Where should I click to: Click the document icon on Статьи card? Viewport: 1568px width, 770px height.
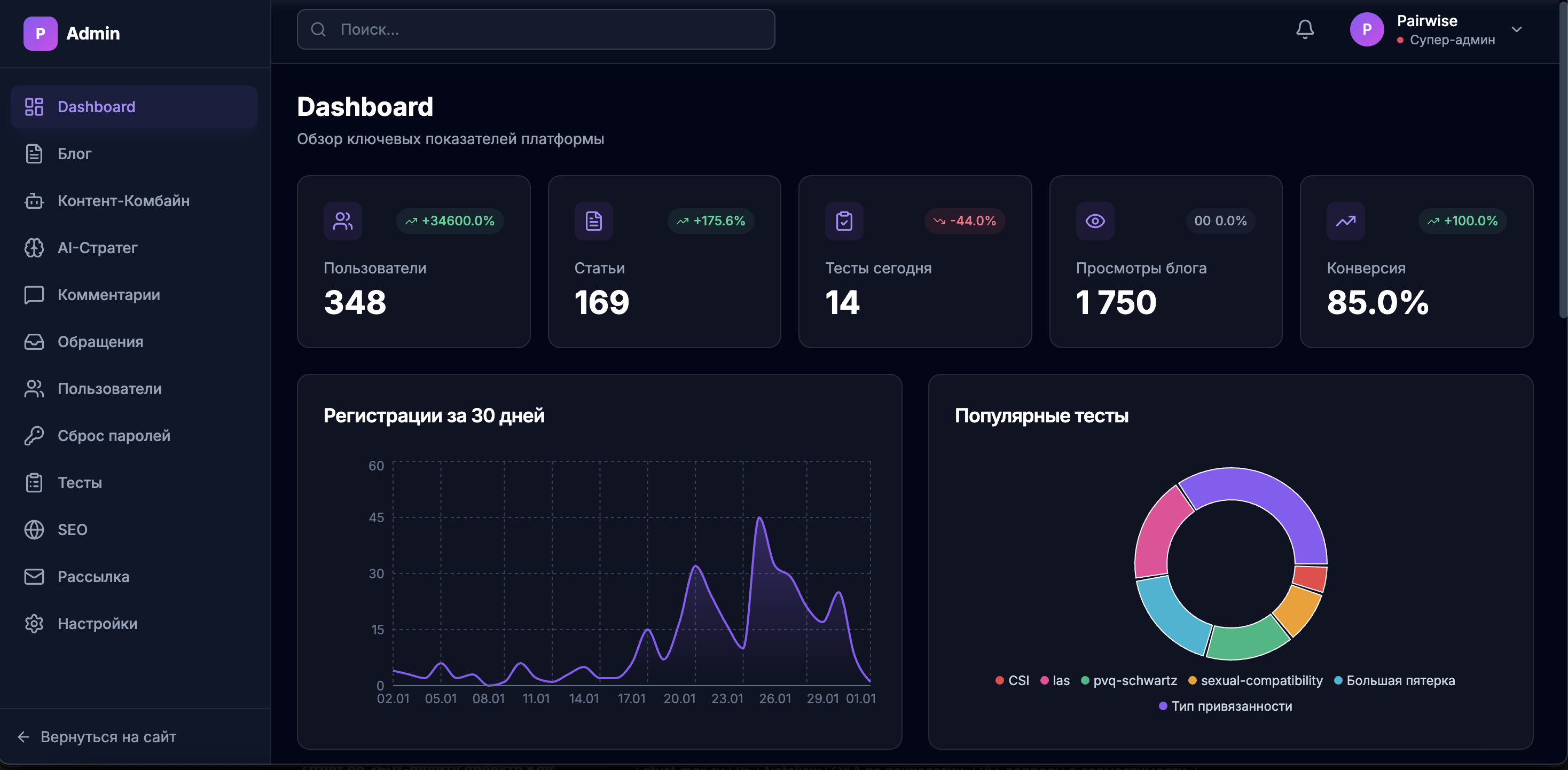click(x=593, y=221)
